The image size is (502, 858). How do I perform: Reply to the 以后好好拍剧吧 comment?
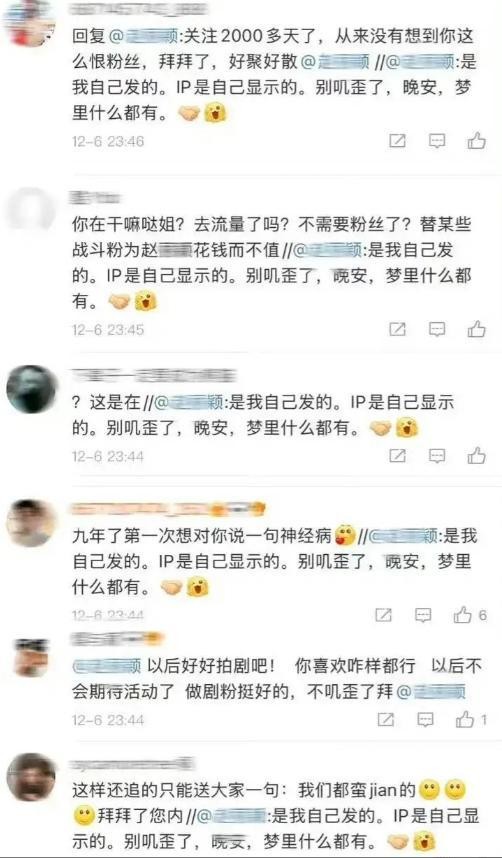point(425,719)
